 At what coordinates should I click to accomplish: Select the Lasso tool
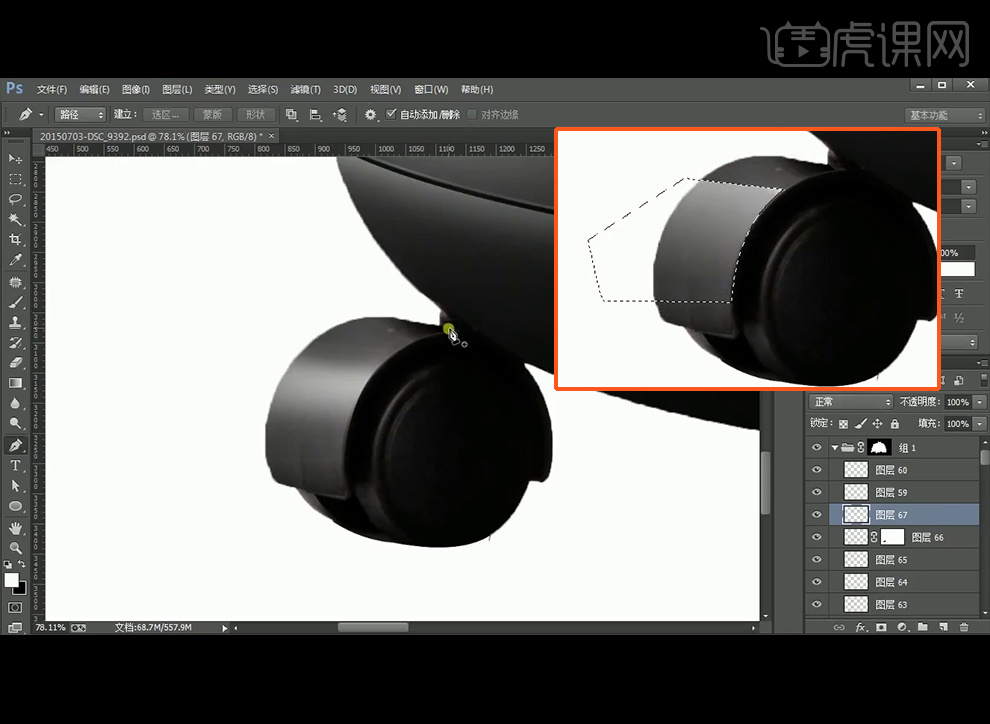(x=15, y=199)
